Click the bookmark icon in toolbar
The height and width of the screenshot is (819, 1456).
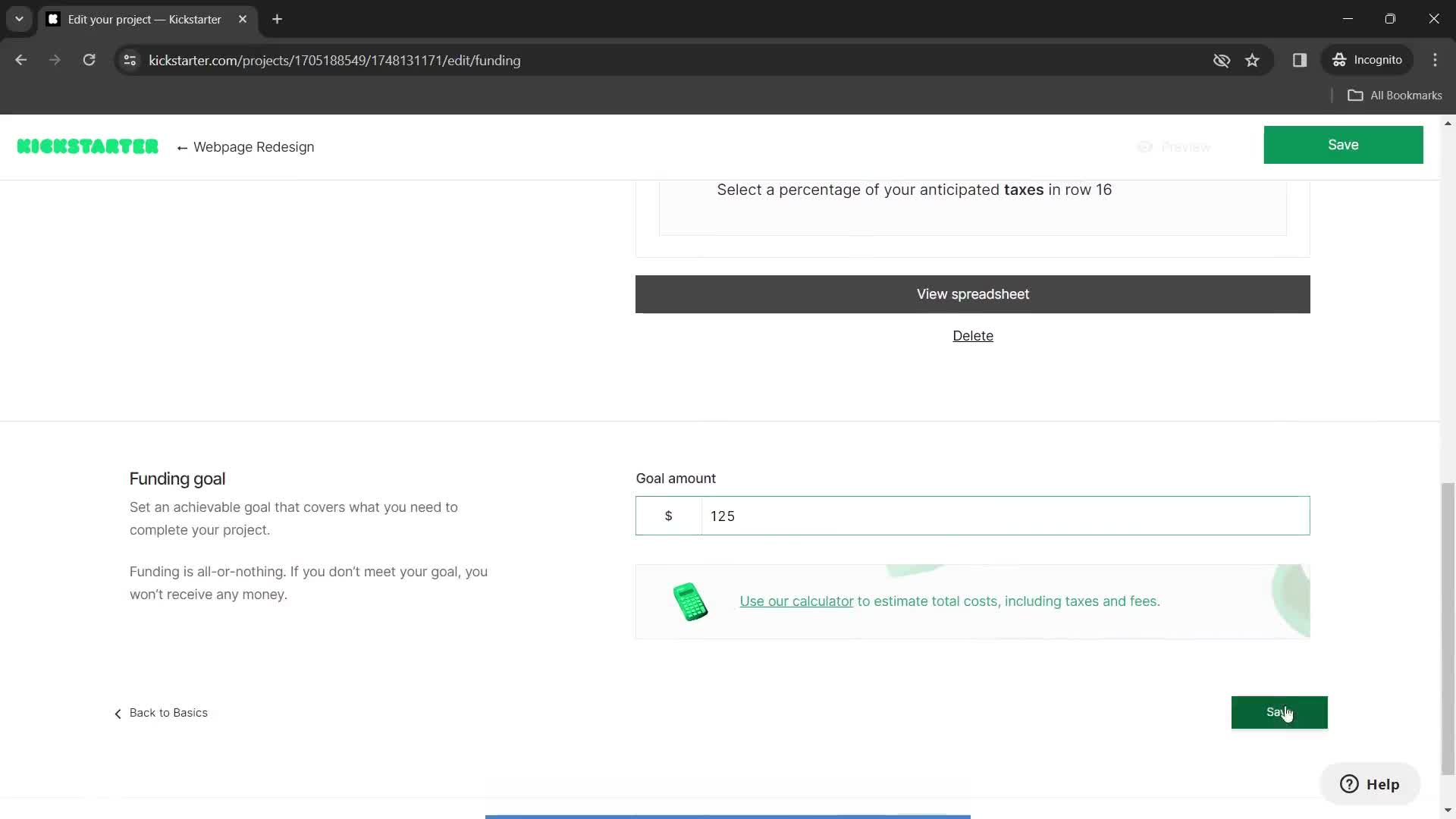pos(1253,60)
